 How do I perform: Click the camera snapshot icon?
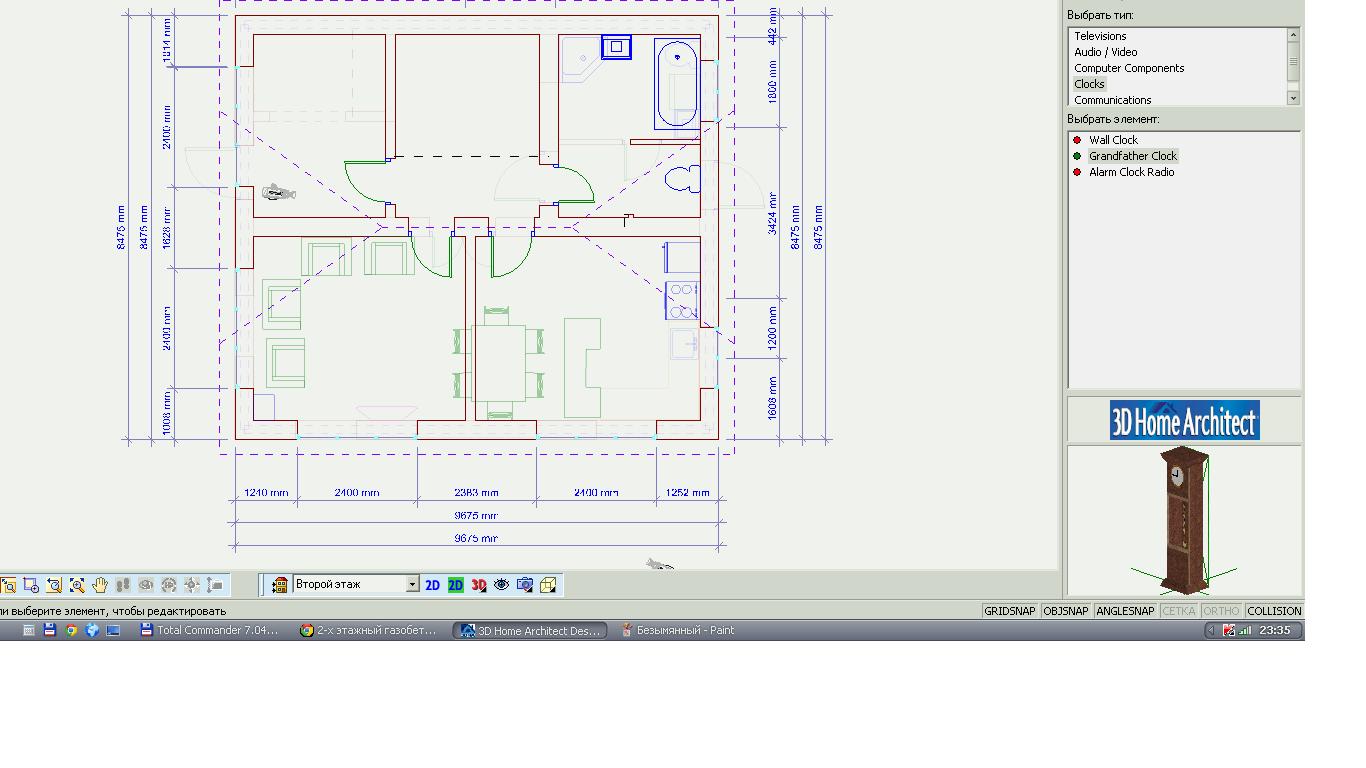pos(524,585)
